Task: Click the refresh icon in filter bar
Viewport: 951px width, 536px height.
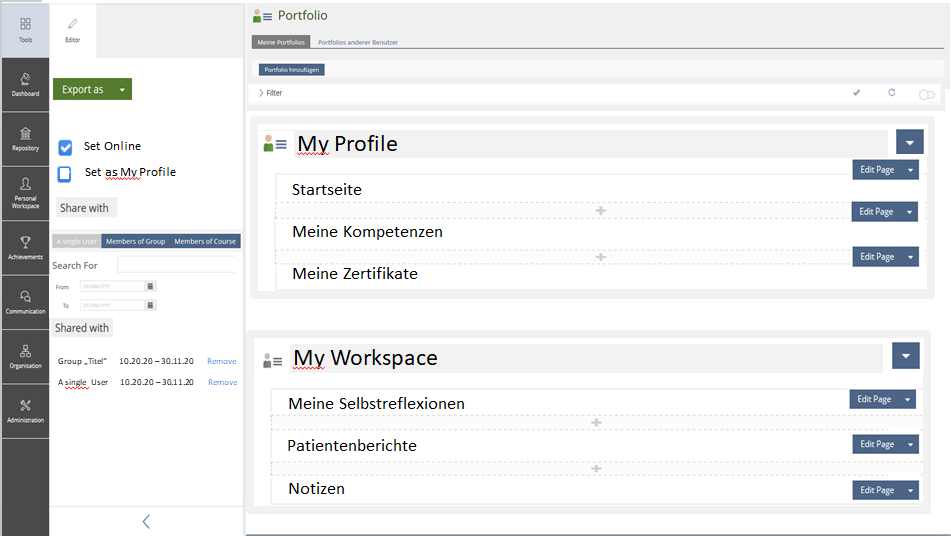Action: [x=892, y=93]
